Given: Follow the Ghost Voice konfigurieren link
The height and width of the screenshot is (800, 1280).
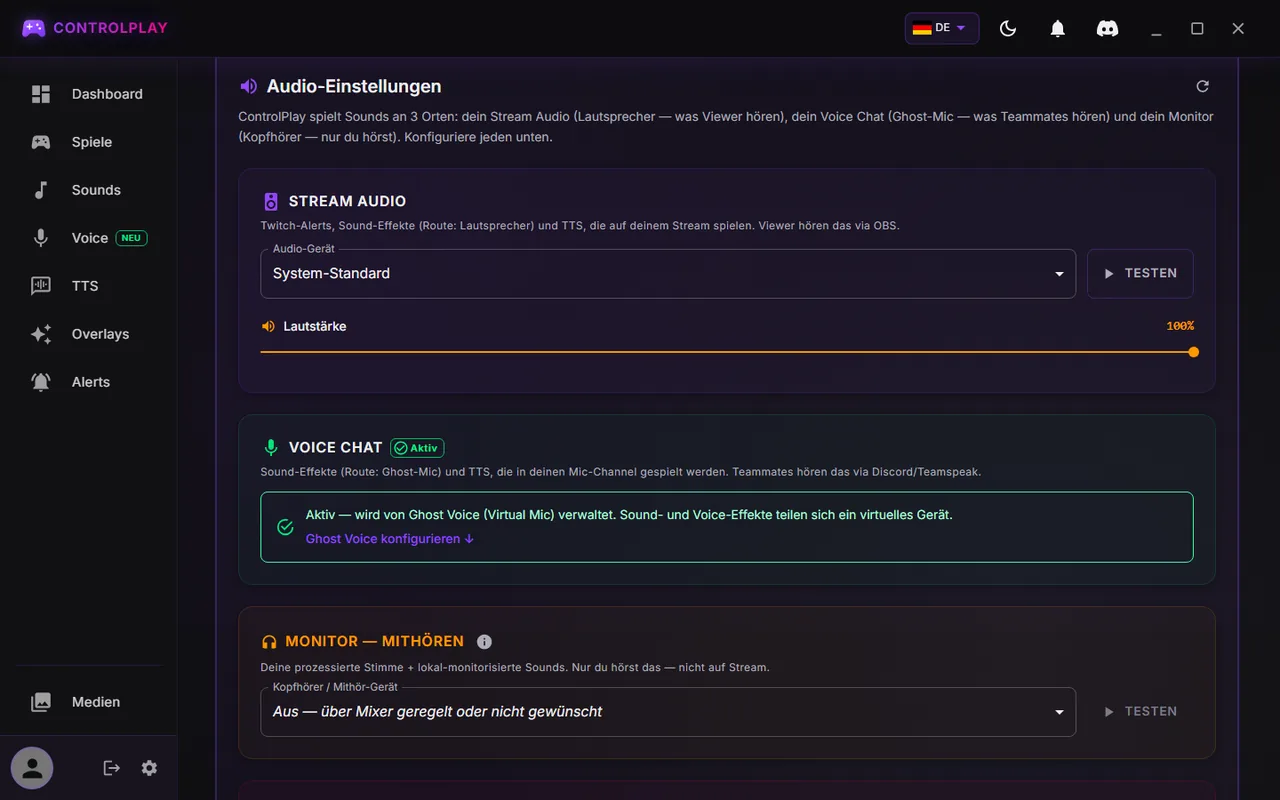Looking at the screenshot, I should click(x=390, y=539).
